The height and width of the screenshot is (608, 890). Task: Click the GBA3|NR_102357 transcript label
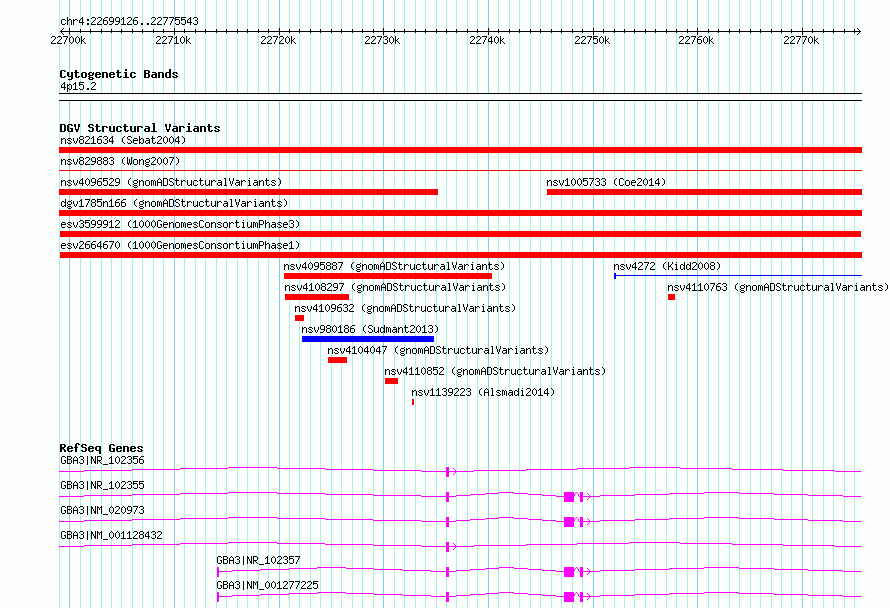tap(258, 560)
